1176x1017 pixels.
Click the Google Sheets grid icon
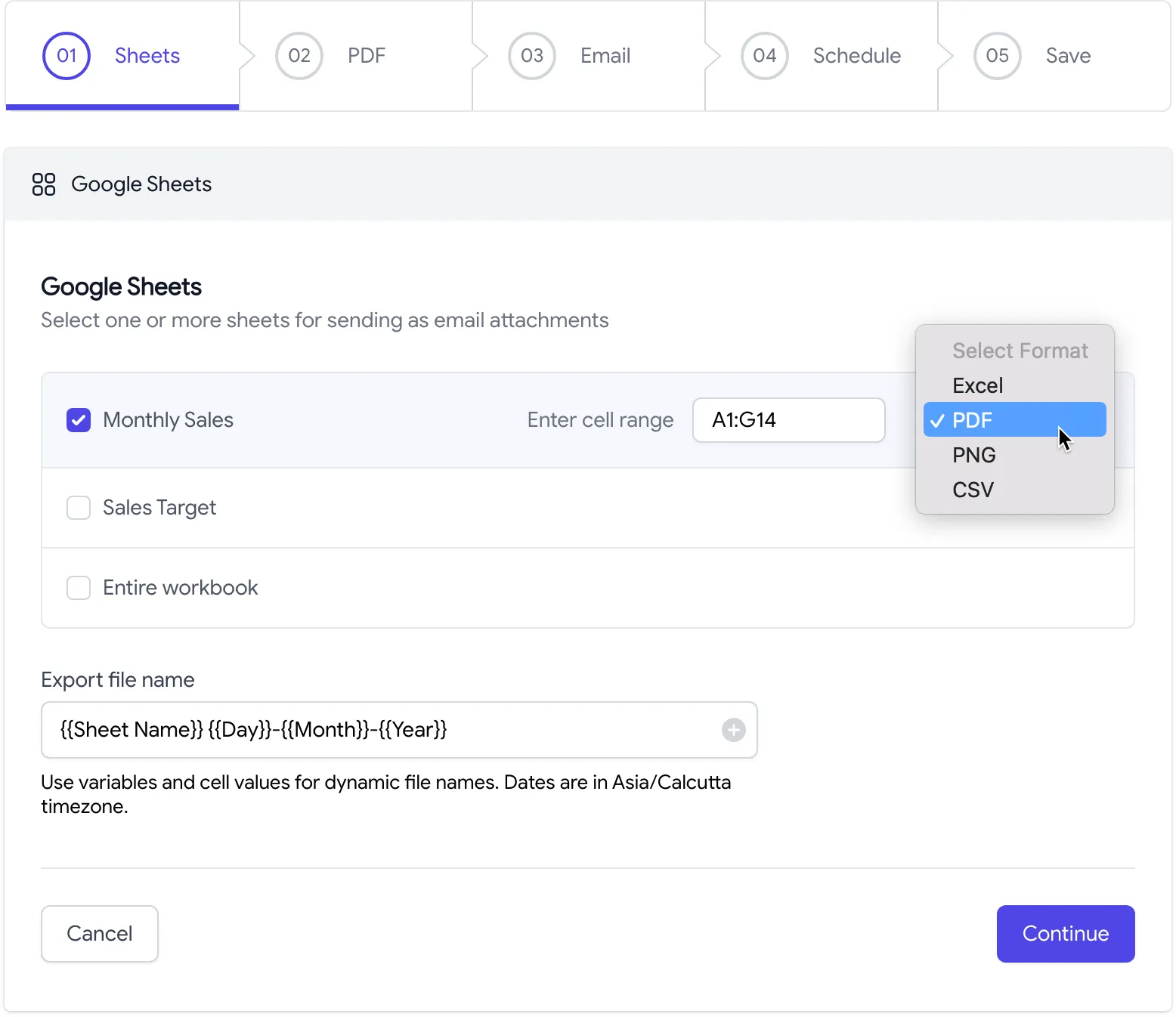pyautogui.click(x=44, y=184)
